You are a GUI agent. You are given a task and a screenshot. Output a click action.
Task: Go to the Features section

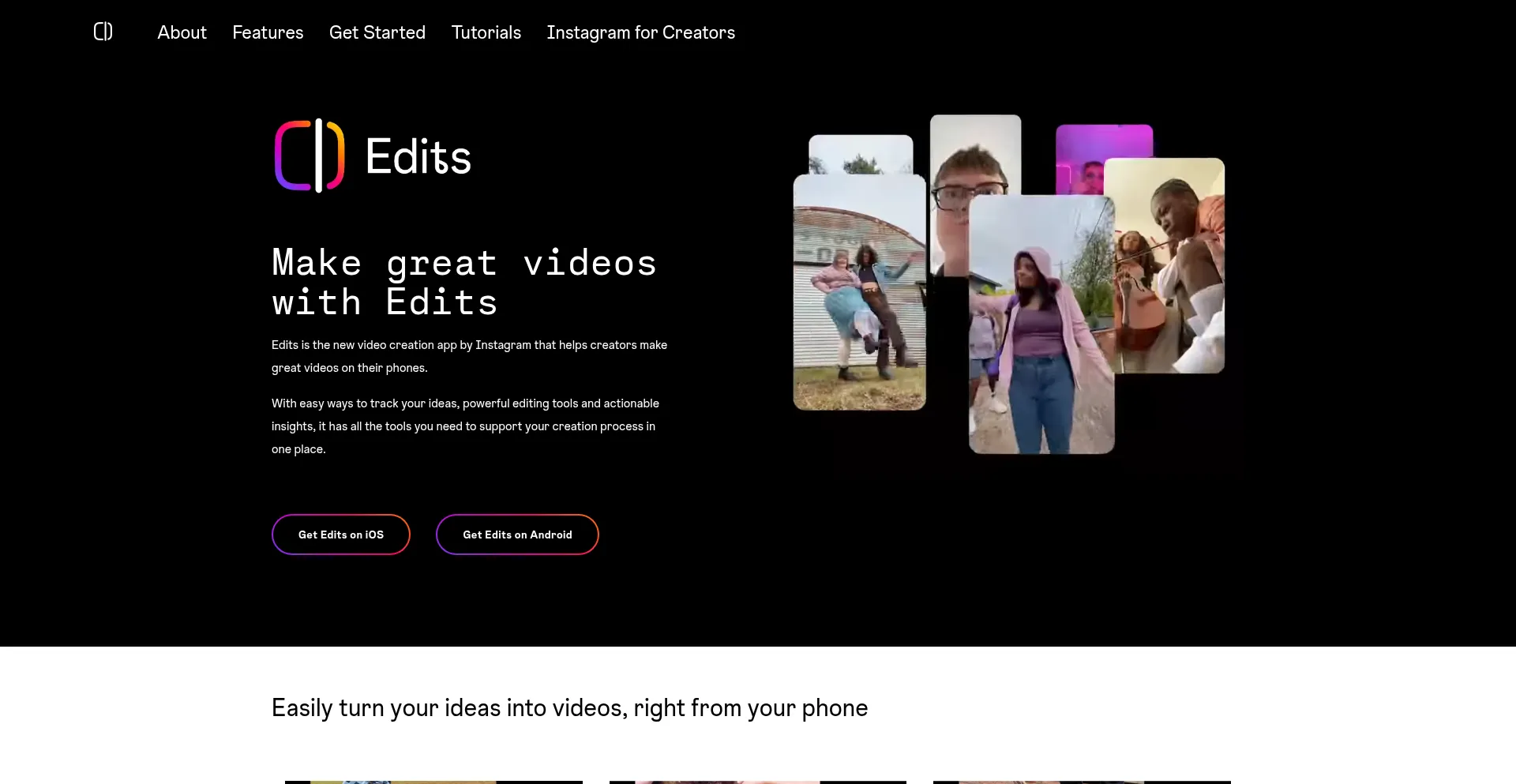(268, 32)
